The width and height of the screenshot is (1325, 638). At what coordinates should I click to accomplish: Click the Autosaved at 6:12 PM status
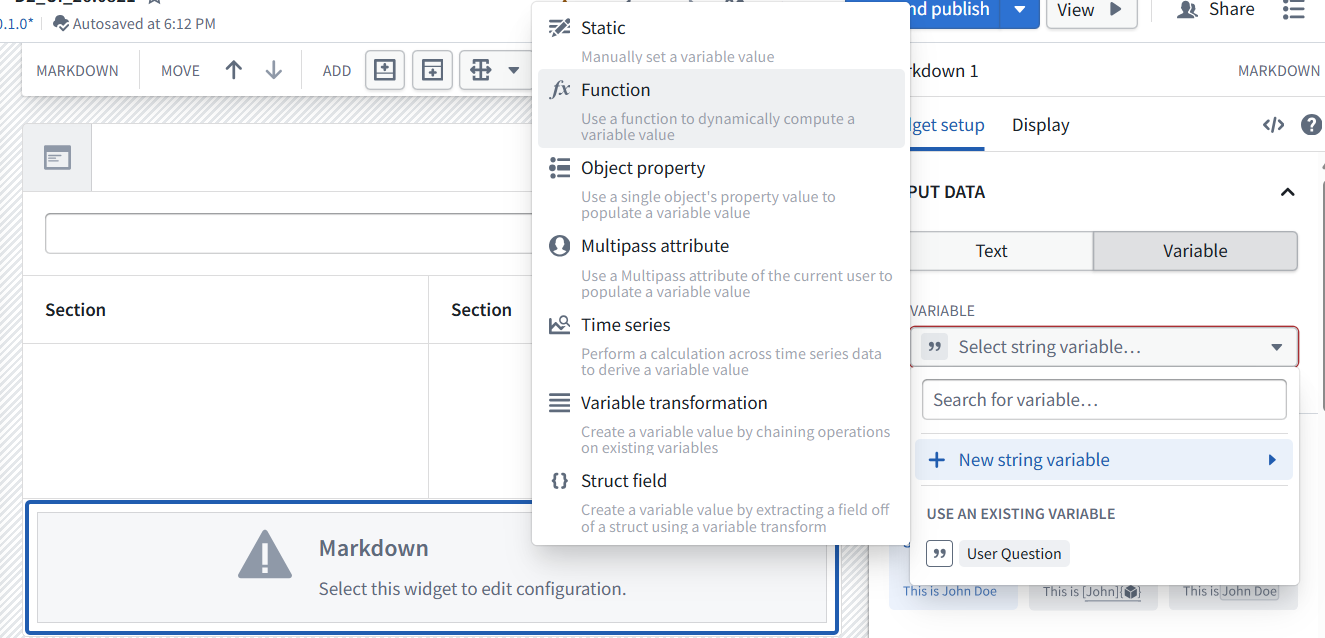coord(134,23)
